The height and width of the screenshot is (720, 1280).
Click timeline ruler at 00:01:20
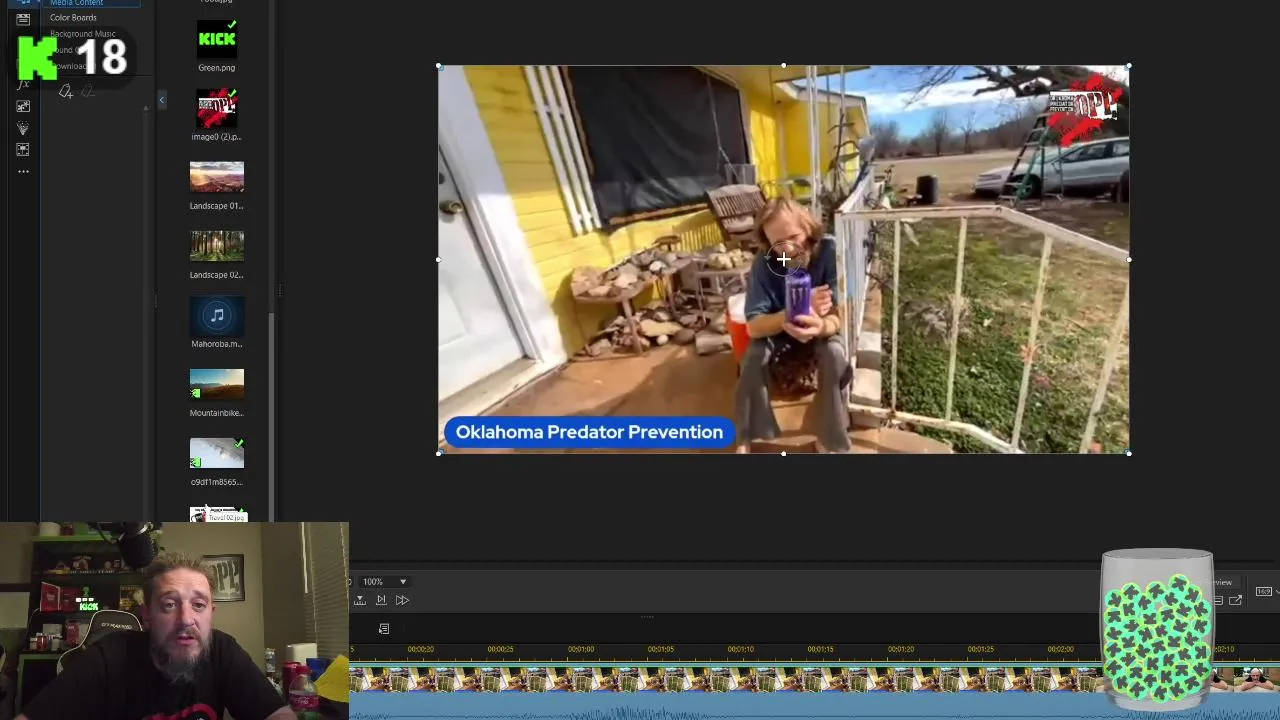[901, 649]
